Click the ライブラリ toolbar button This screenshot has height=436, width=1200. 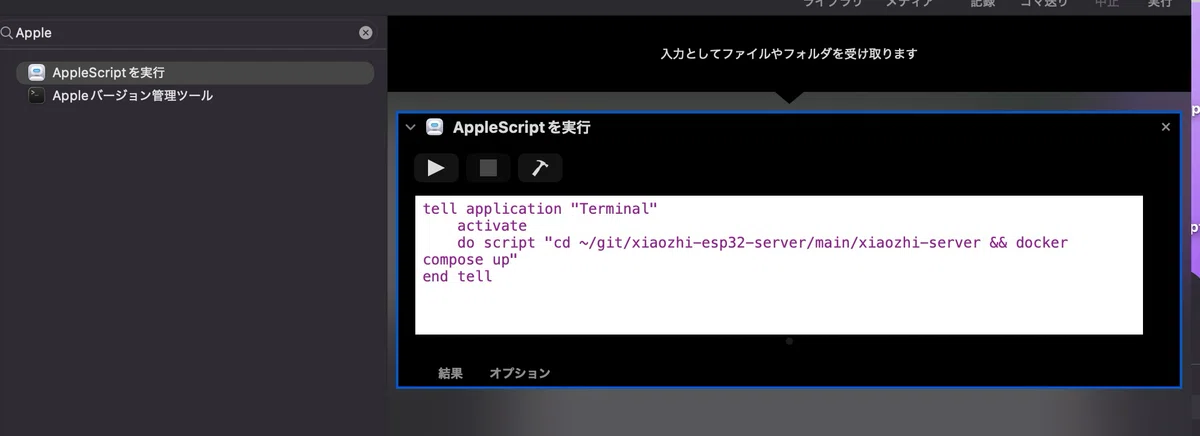834,3
